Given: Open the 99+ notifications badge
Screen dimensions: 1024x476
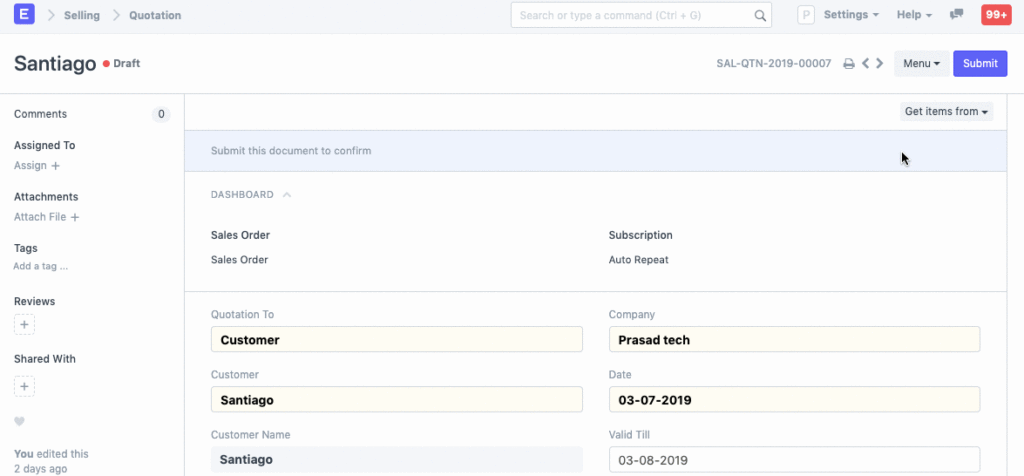Looking at the screenshot, I should 995,15.
